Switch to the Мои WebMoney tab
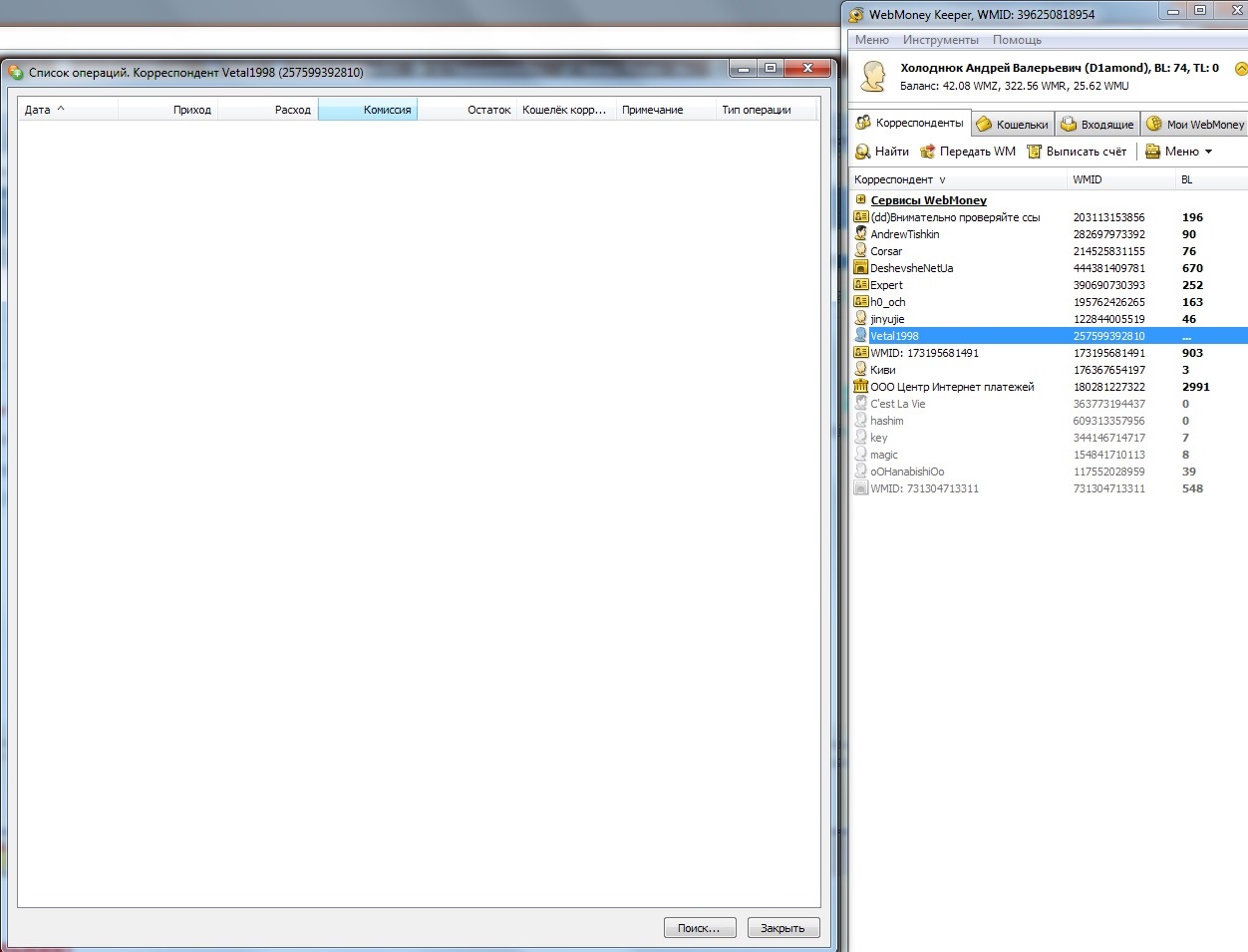Viewport: 1248px width, 952px height. coord(1194,125)
